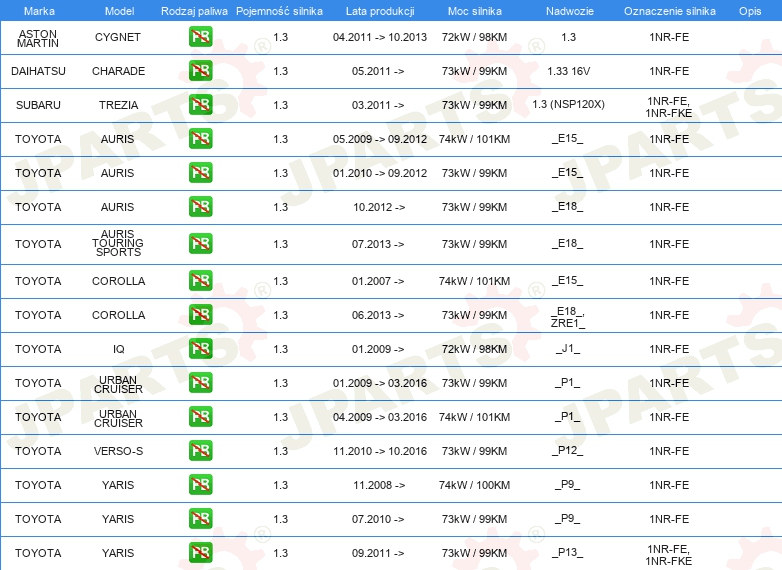Click the Moc silnika column header
The image size is (782, 570).
coord(474,11)
